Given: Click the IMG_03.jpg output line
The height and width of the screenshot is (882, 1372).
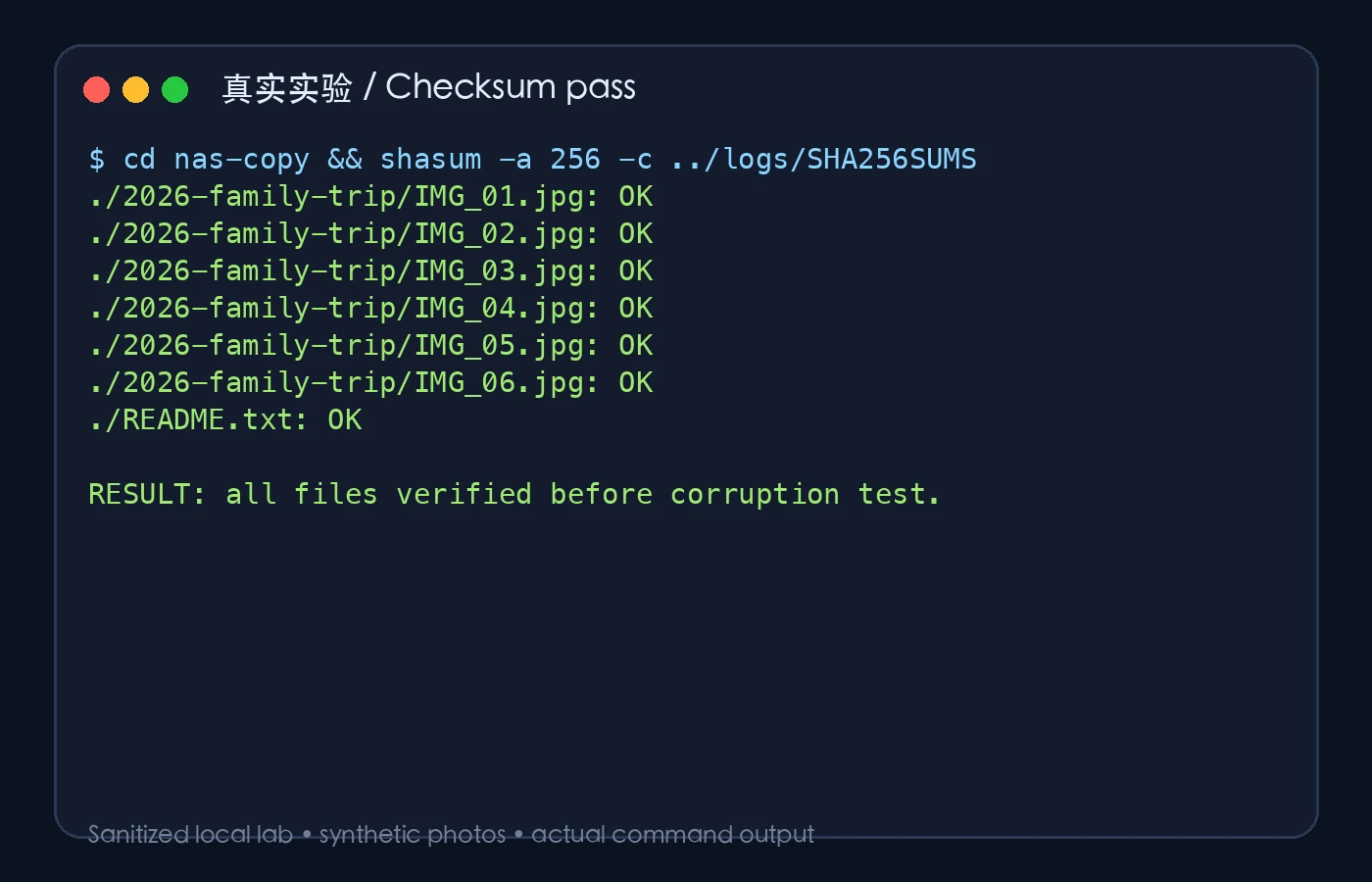Looking at the screenshot, I should (370, 271).
